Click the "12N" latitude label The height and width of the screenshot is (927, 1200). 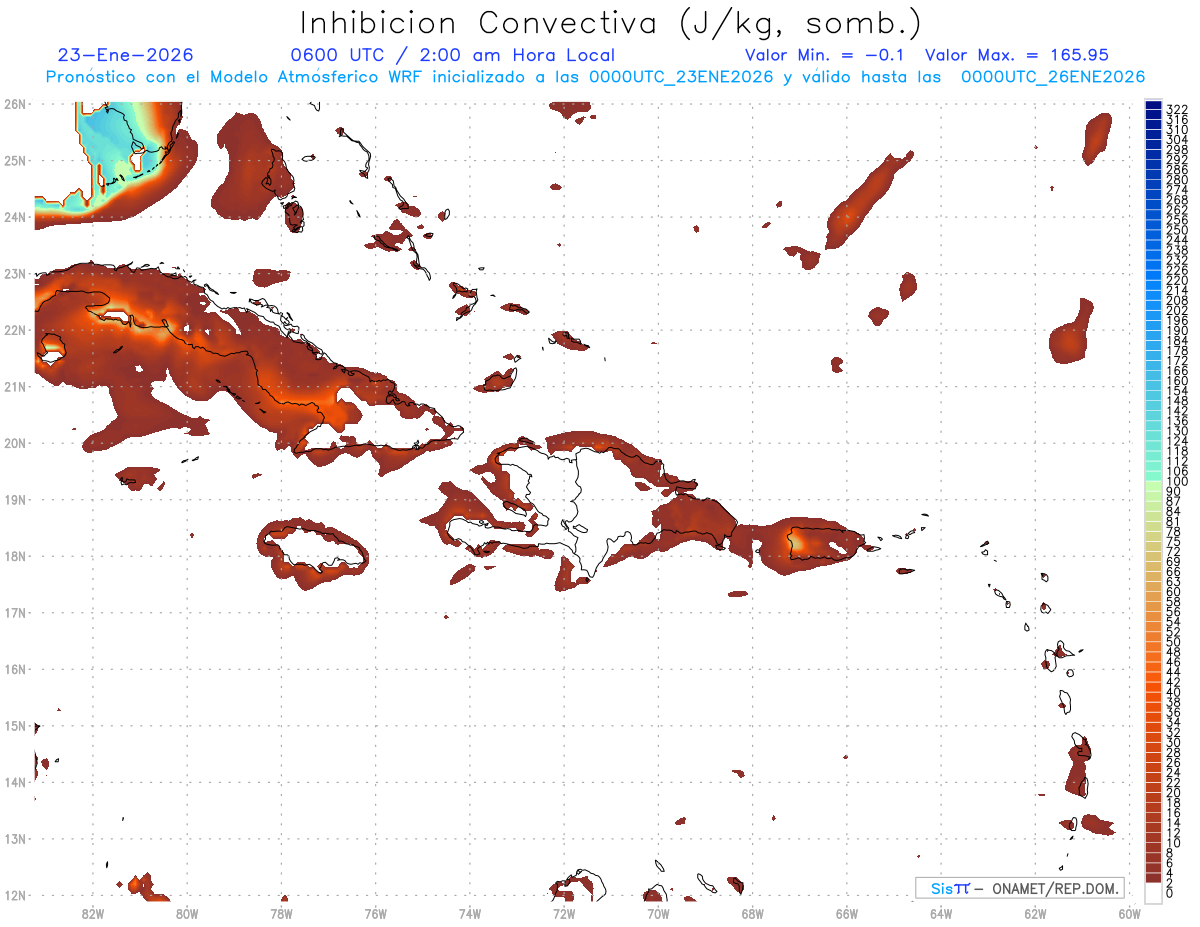click(x=15, y=895)
